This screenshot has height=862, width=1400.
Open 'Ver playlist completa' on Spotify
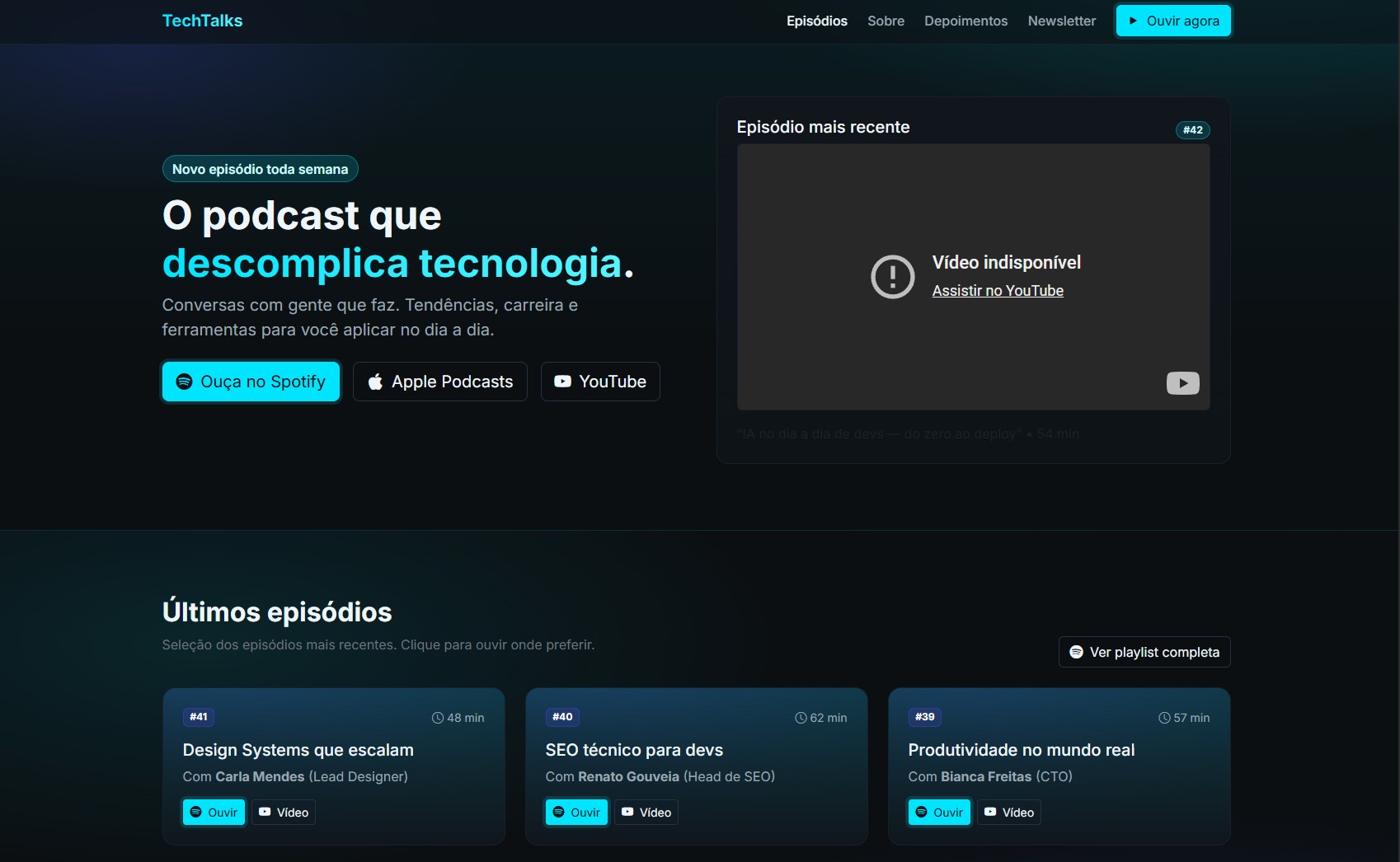pyautogui.click(x=1144, y=652)
